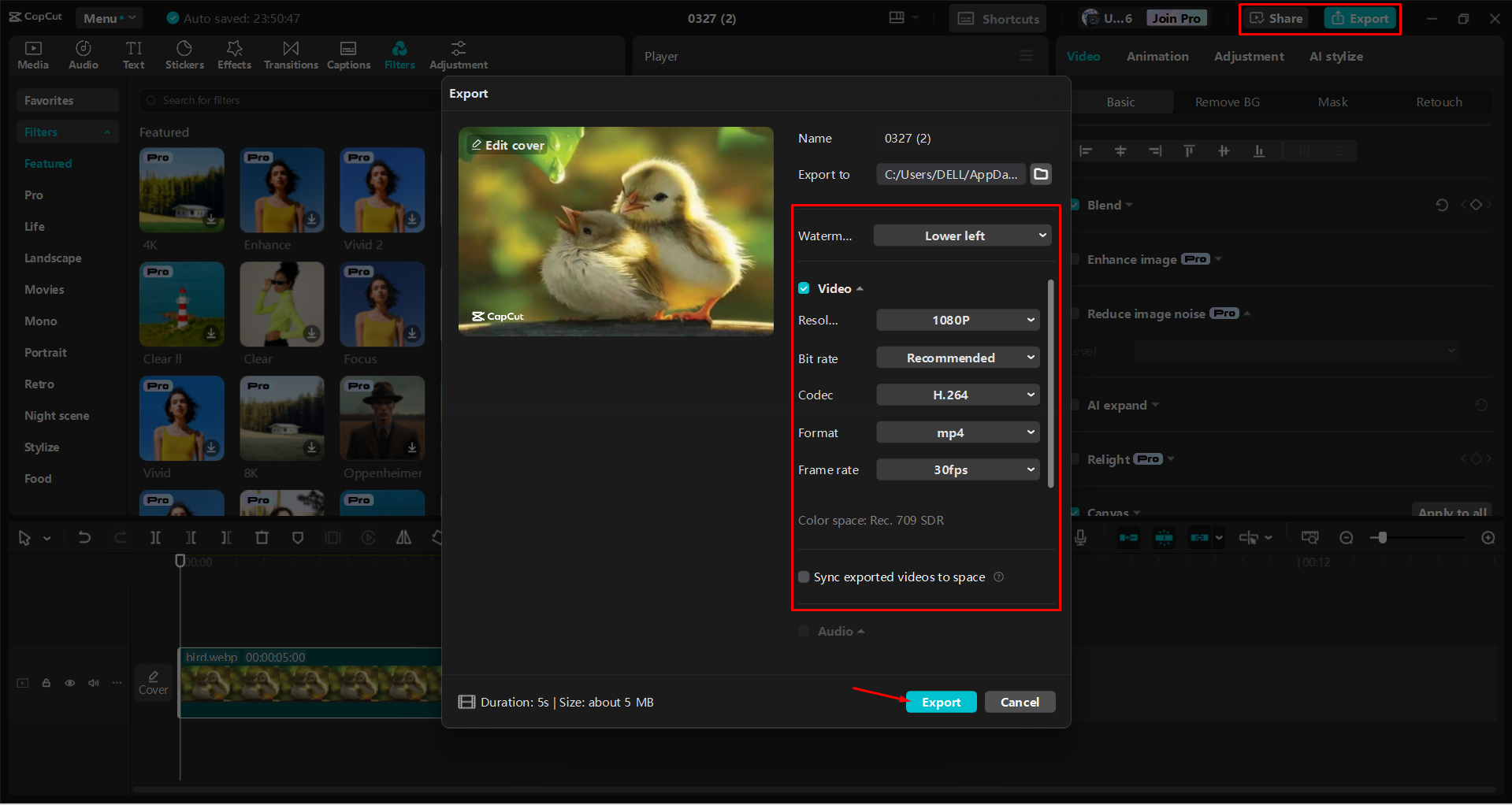Open the Stickers panel
Image resolution: width=1512 pixels, height=805 pixels.
(x=184, y=54)
